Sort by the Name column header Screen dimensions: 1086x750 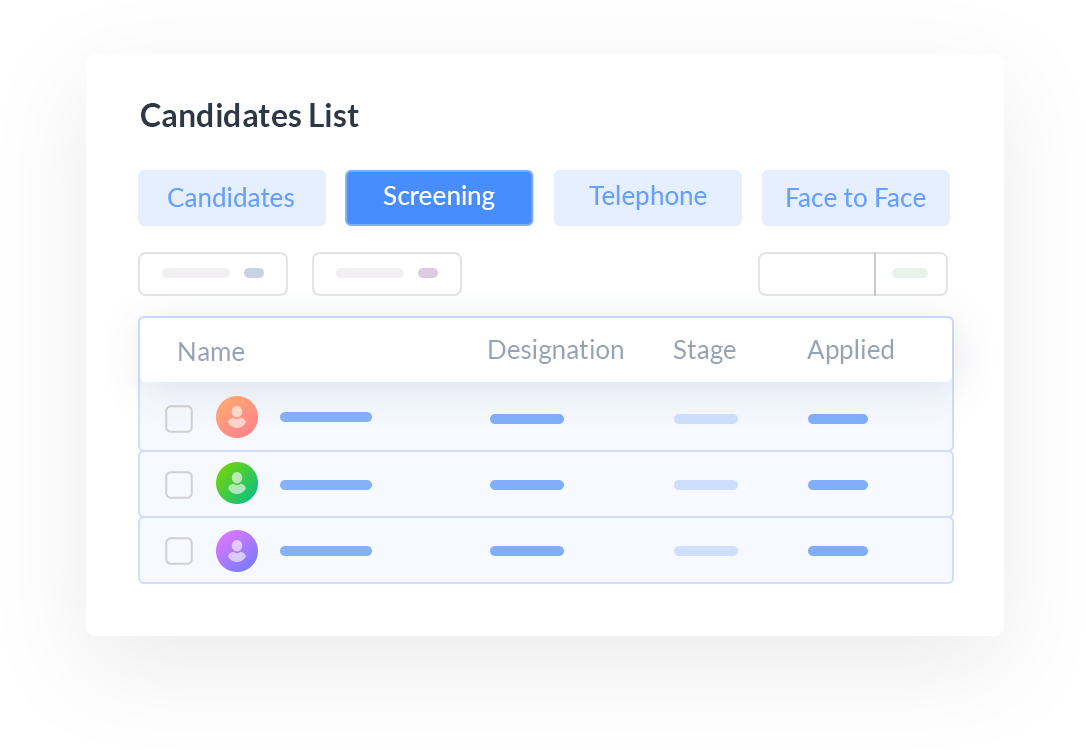211,352
